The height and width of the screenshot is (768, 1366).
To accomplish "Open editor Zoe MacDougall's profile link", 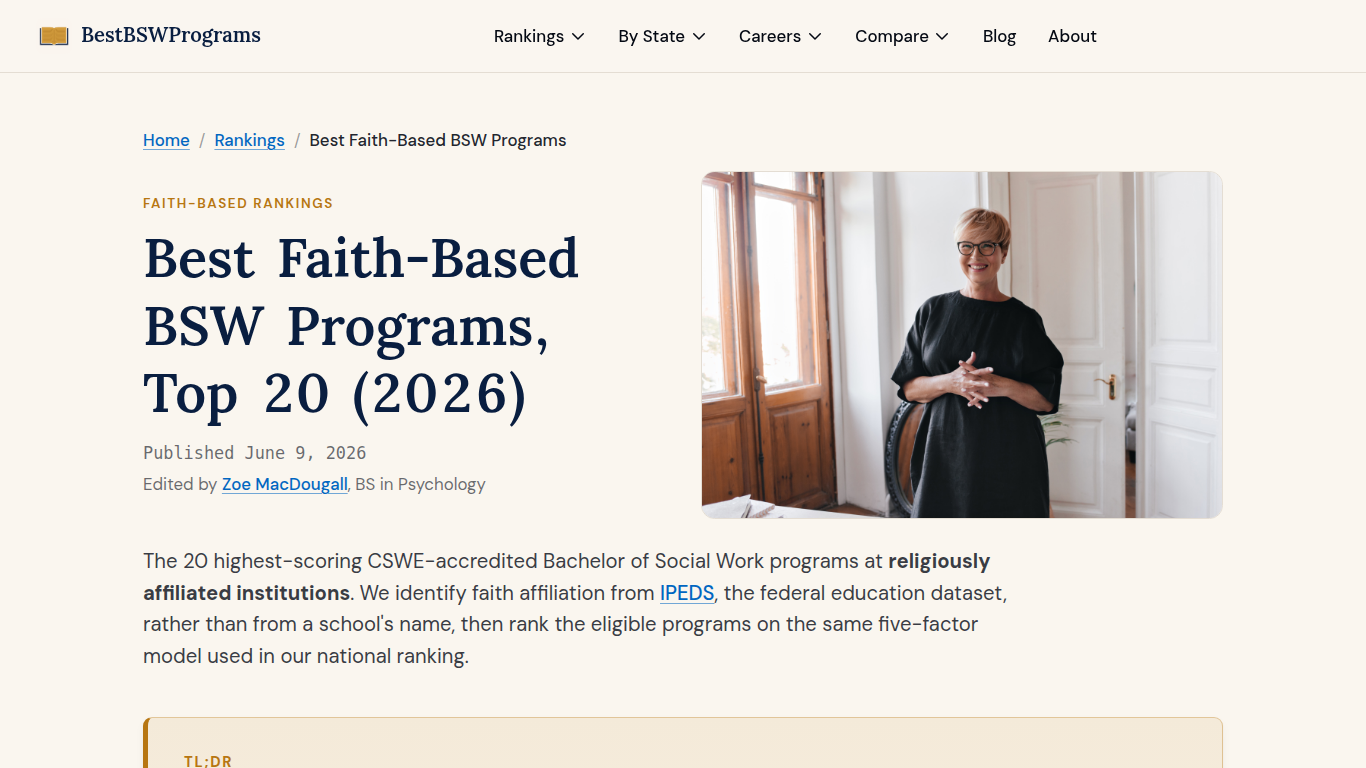I will pyautogui.click(x=285, y=484).
